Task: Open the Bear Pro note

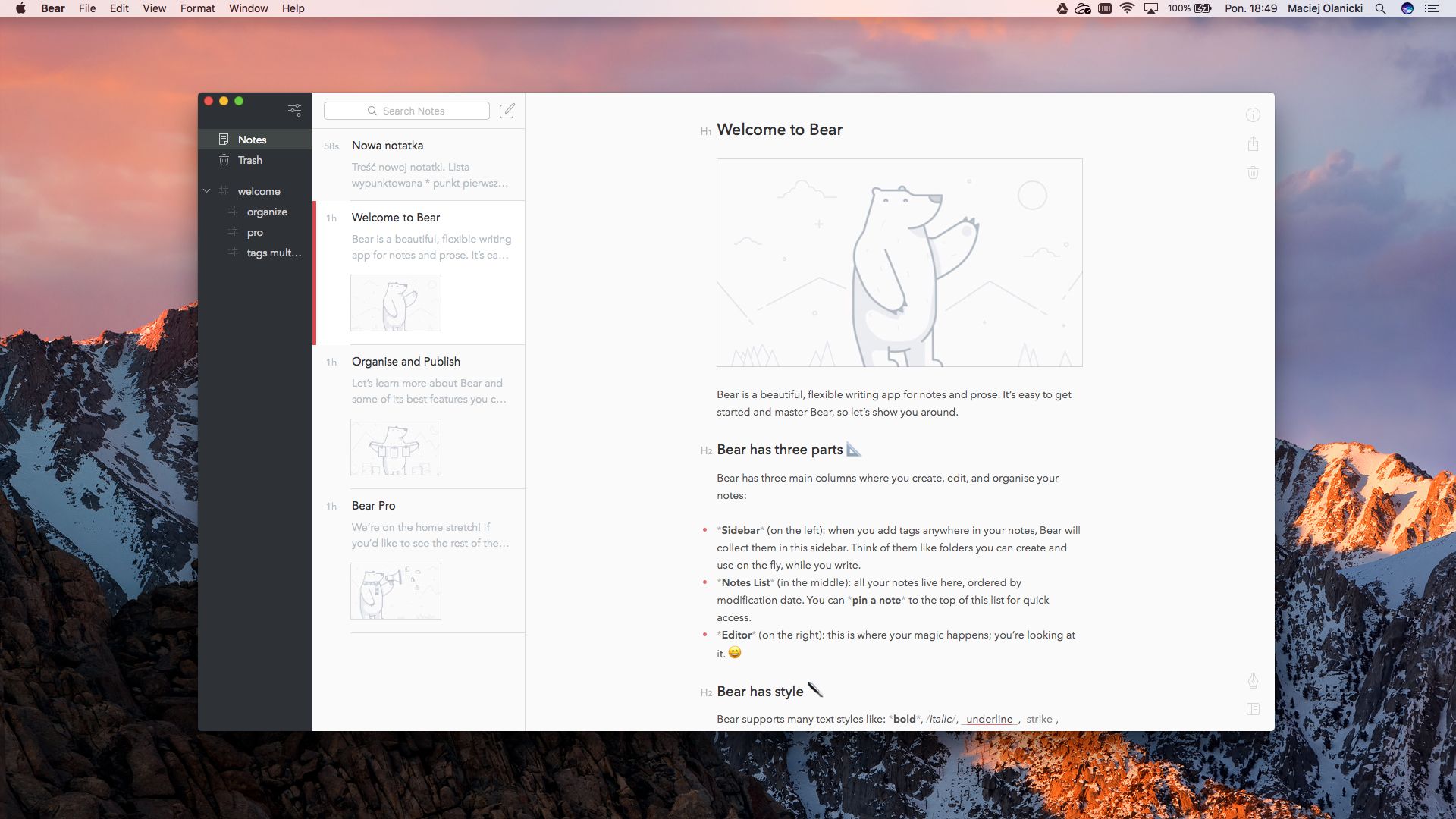Action: (373, 506)
